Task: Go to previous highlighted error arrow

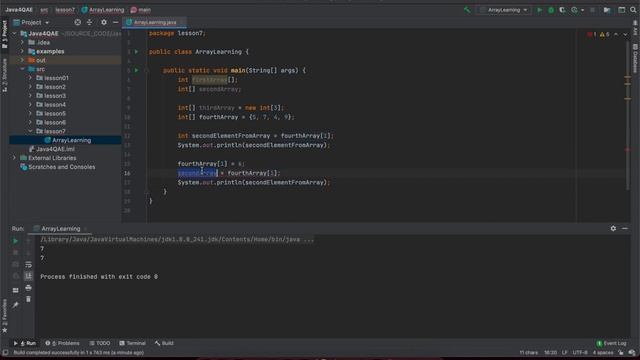Action: 616,35
